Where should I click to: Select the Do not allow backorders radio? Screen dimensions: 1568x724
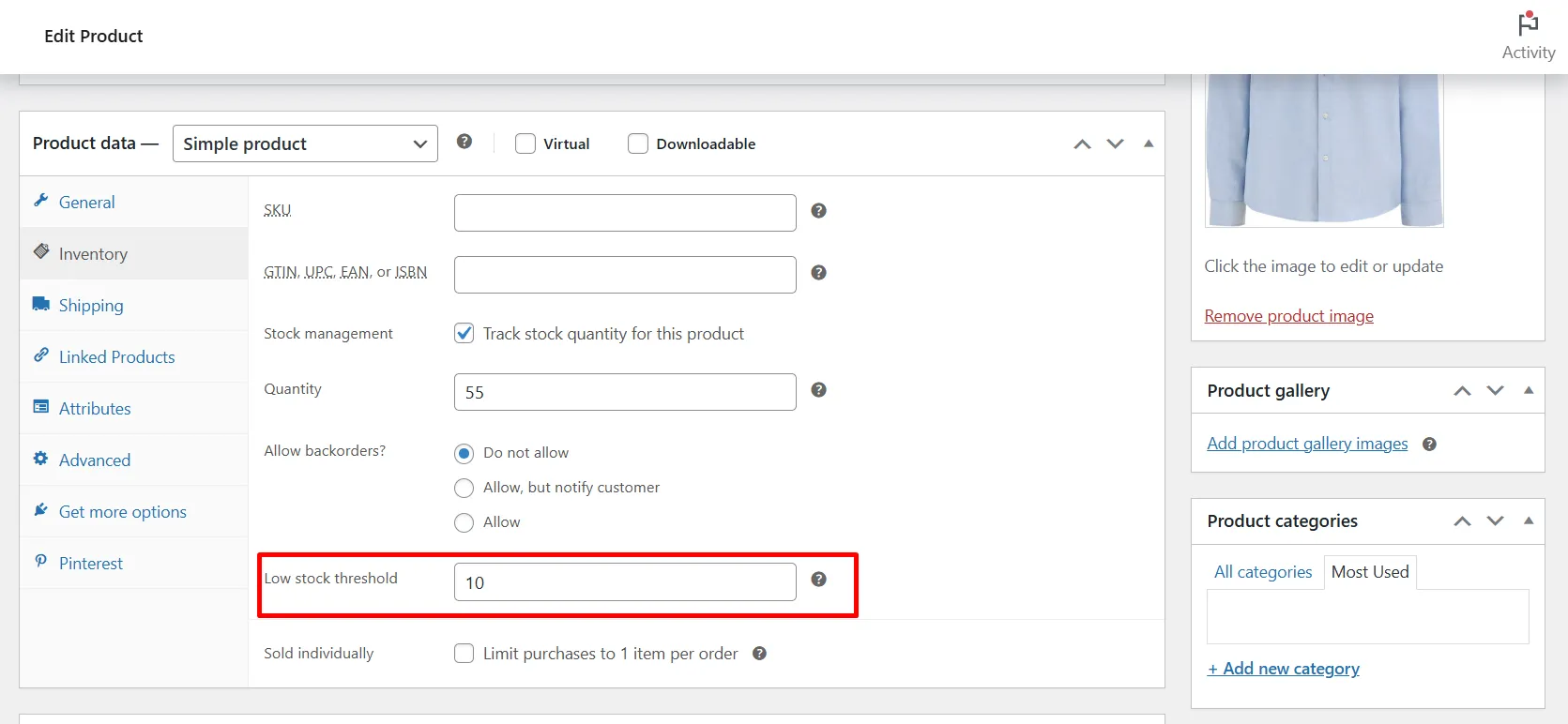pyautogui.click(x=464, y=454)
